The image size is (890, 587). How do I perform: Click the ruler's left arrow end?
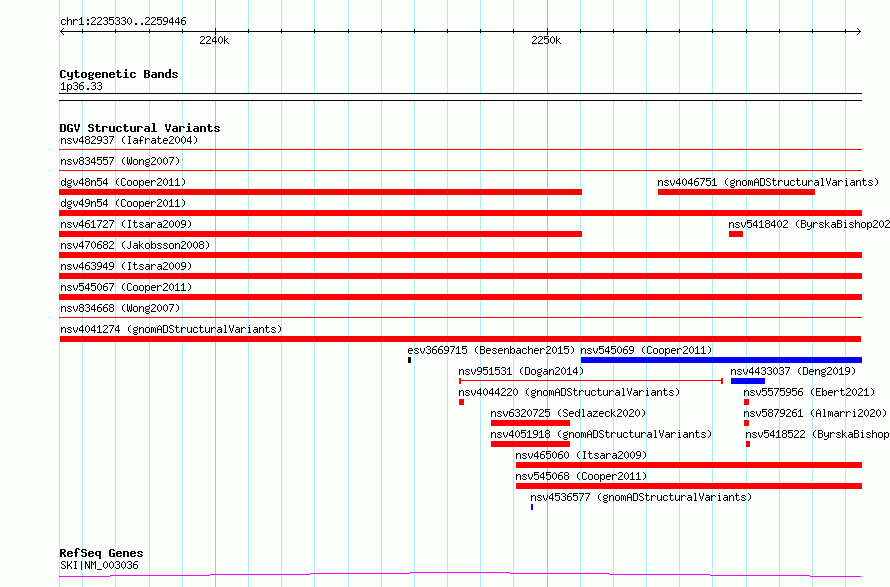[62, 32]
